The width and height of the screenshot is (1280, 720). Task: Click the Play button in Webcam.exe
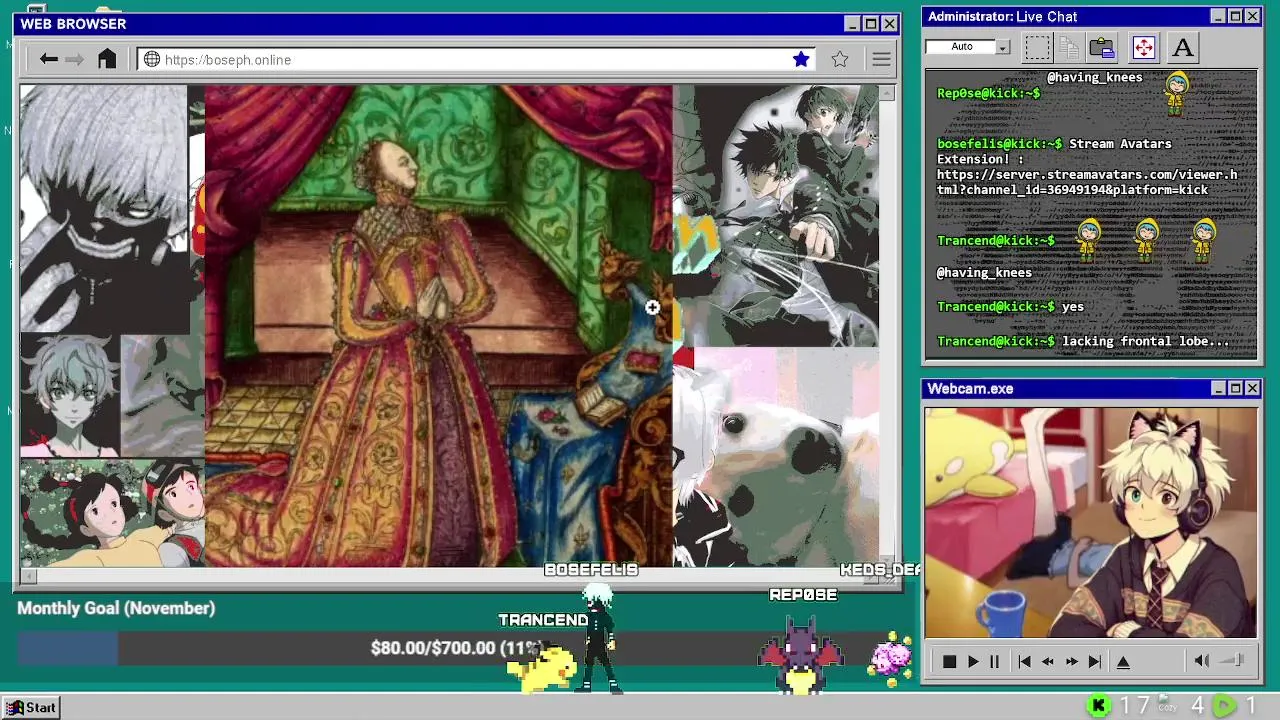point(972,661)
